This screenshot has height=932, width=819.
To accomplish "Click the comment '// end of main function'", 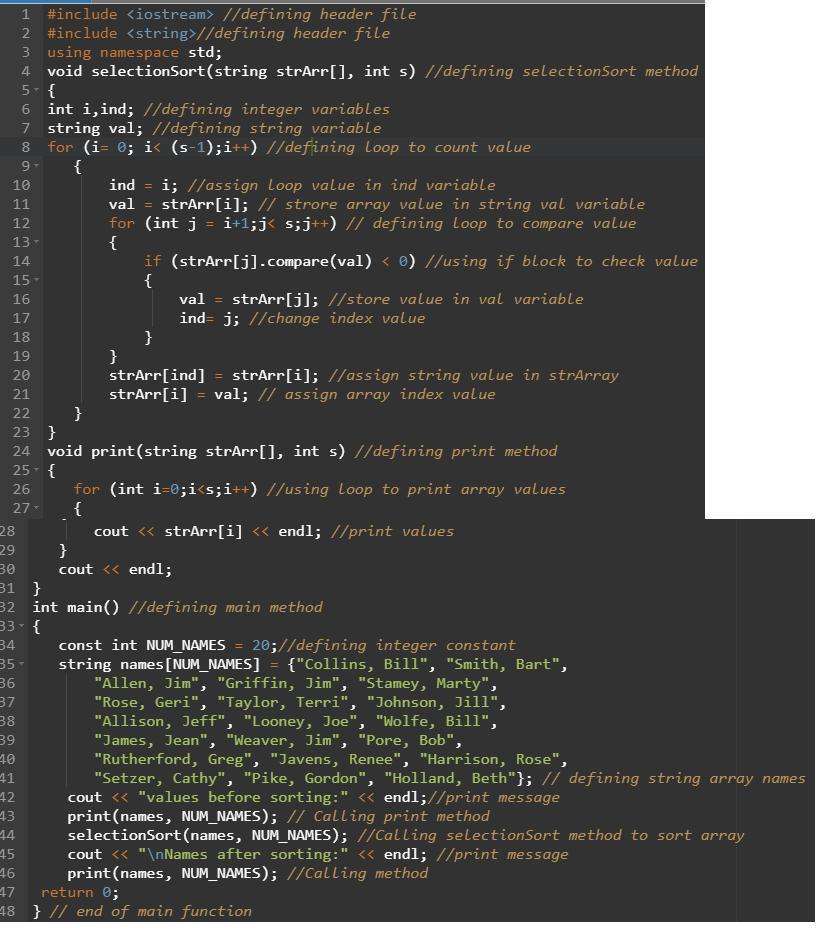I will [150, 912].
